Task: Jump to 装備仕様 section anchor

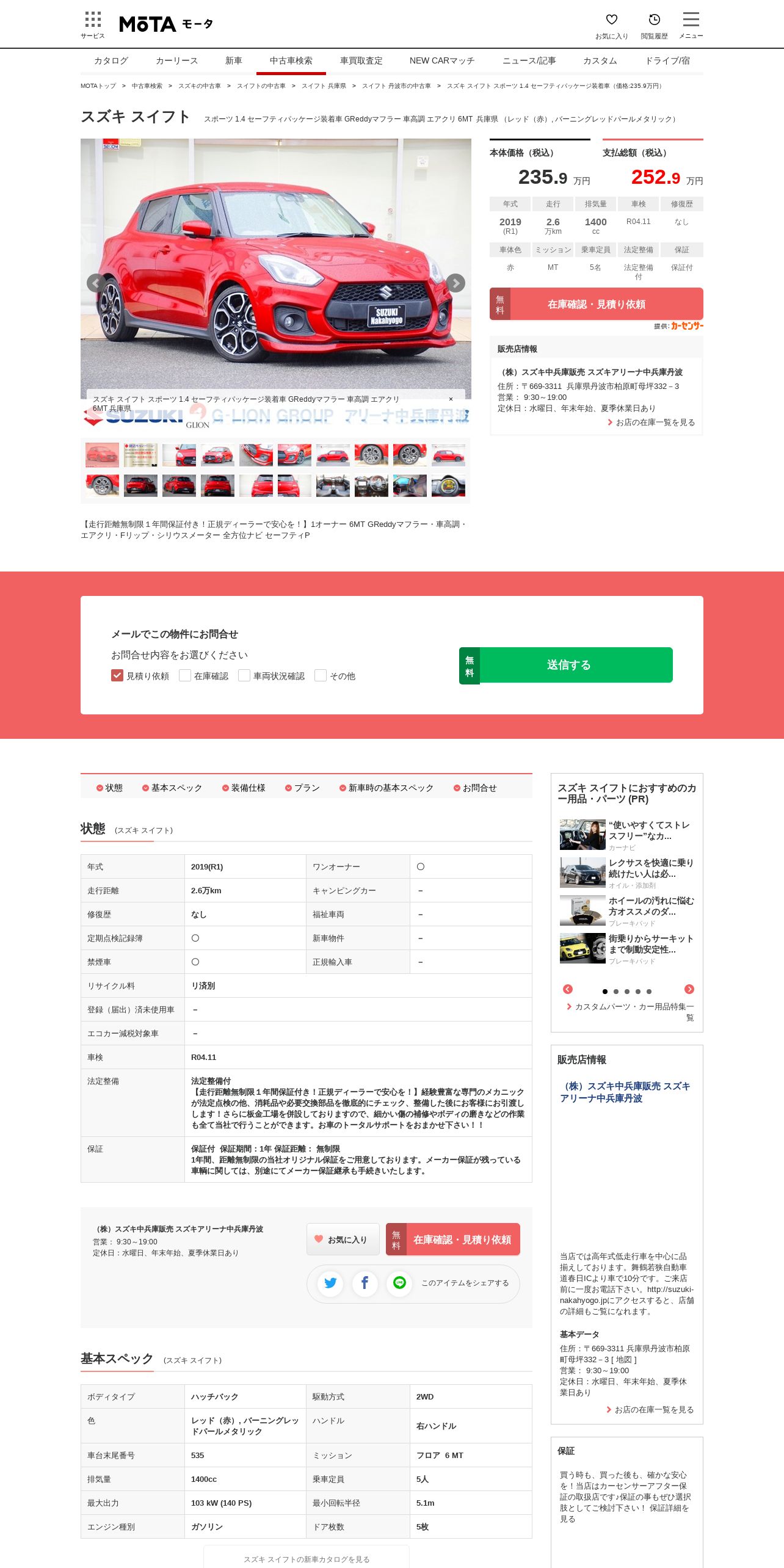Action: pyautogui.click(x=244, y=788)
